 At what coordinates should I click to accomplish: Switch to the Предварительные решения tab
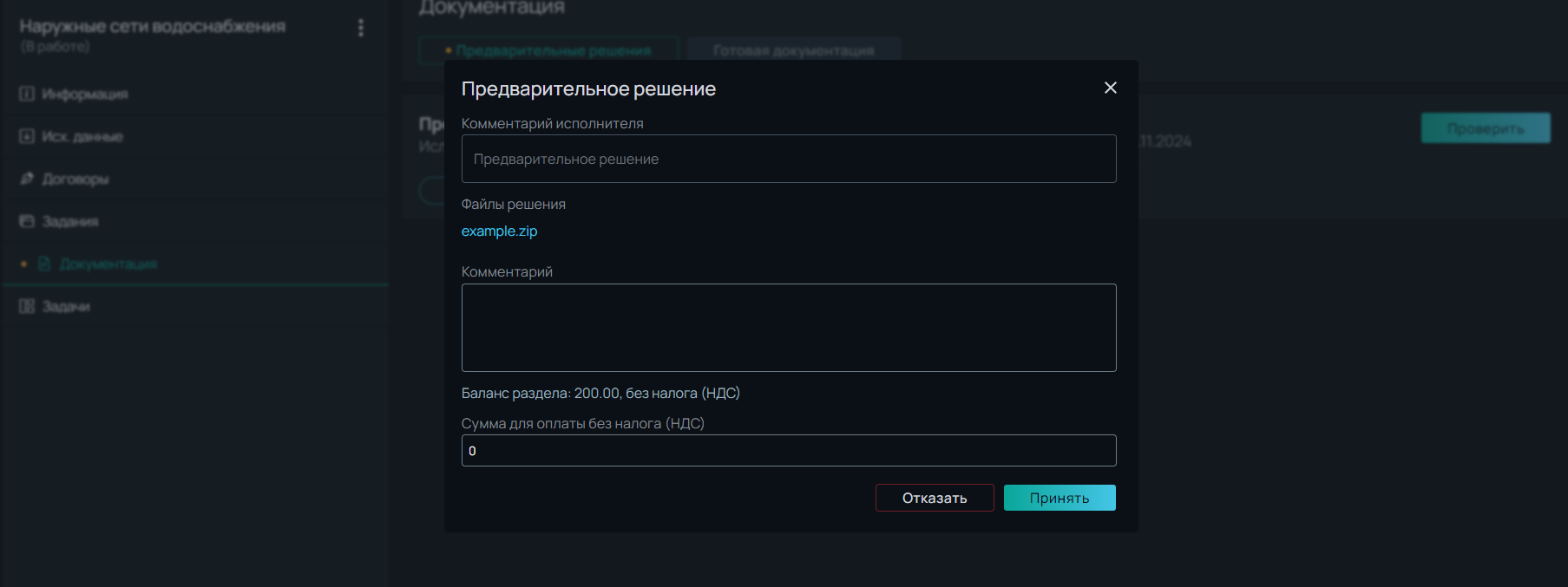pyautogui.click(x=548, y=50)
